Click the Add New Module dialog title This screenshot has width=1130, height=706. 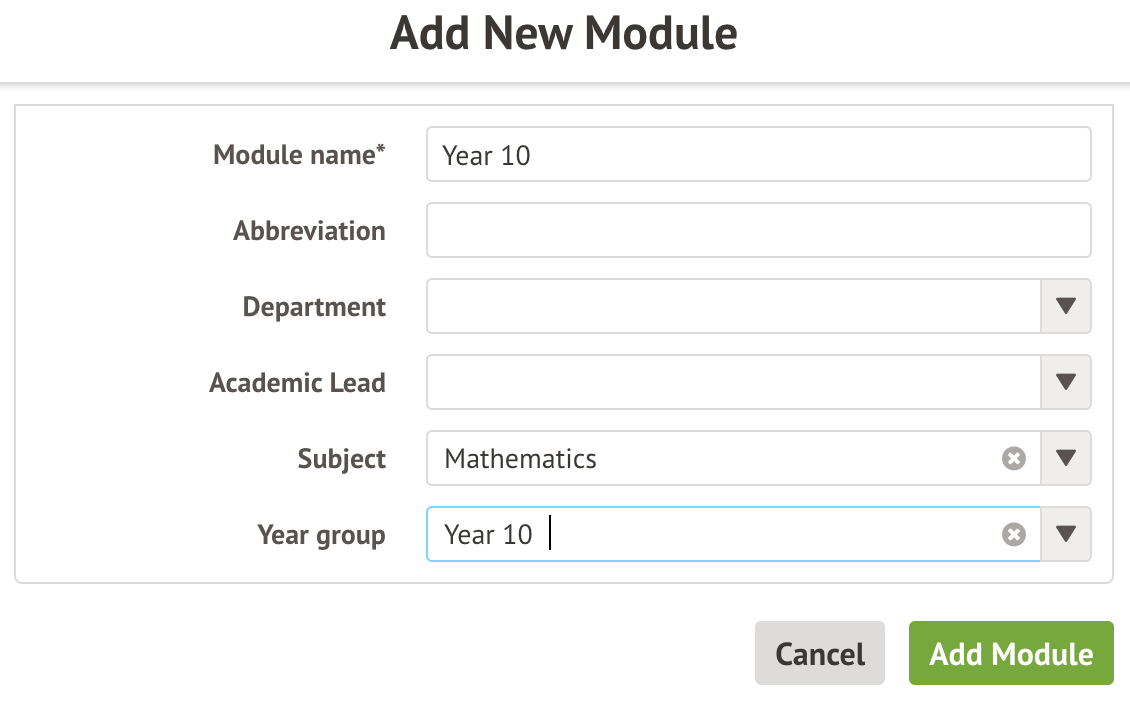(x=565, y=33)
